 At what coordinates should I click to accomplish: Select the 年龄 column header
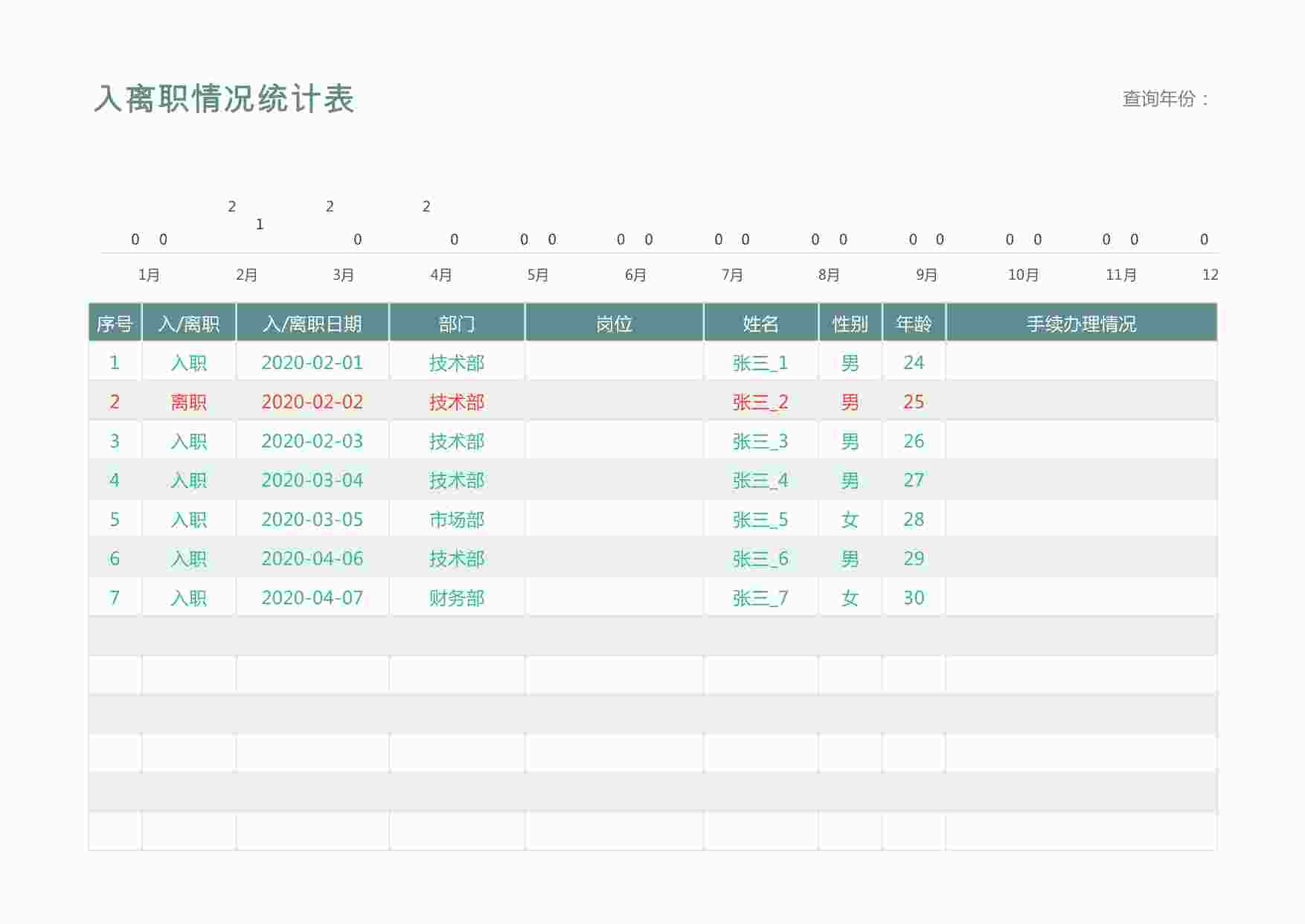point(914,324)
